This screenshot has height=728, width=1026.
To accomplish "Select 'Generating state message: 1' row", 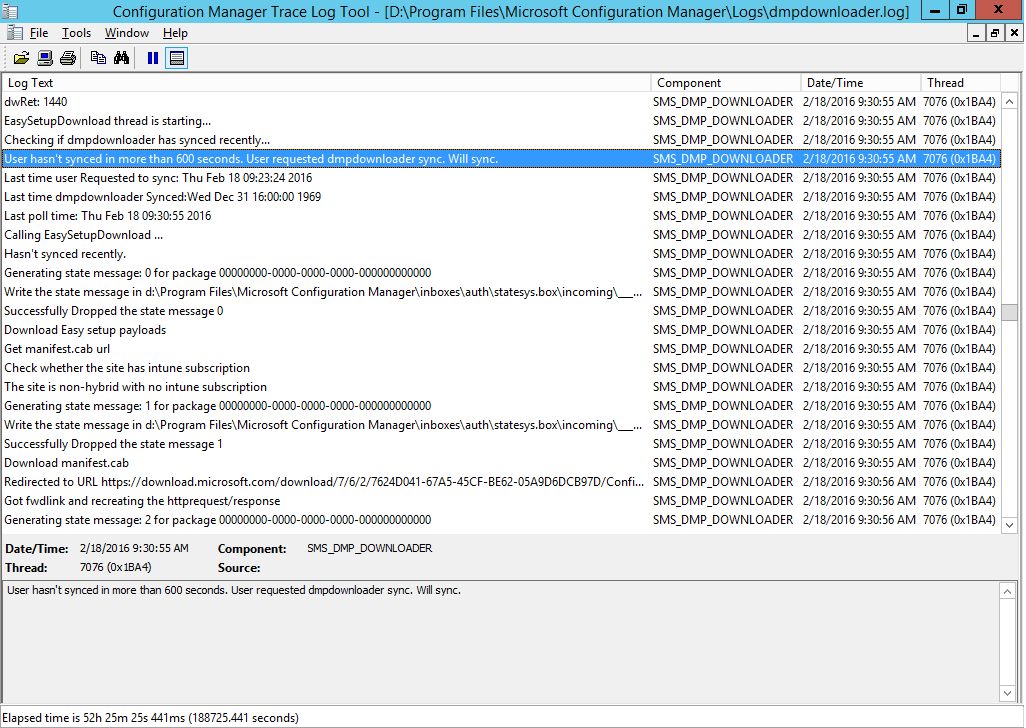I will click(x=501, y=406).
